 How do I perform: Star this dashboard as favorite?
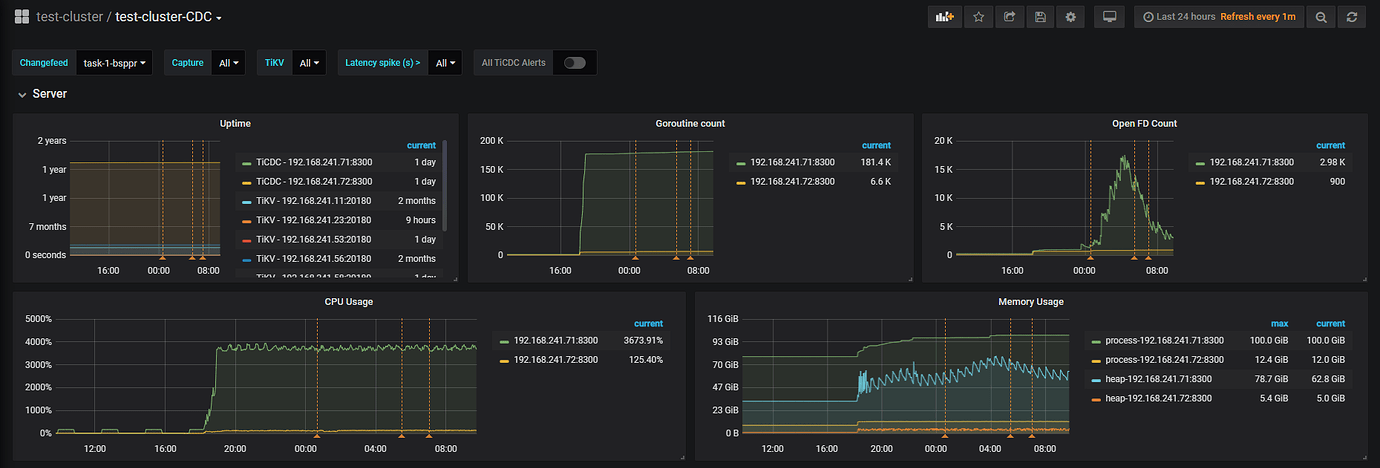point(978,17)
